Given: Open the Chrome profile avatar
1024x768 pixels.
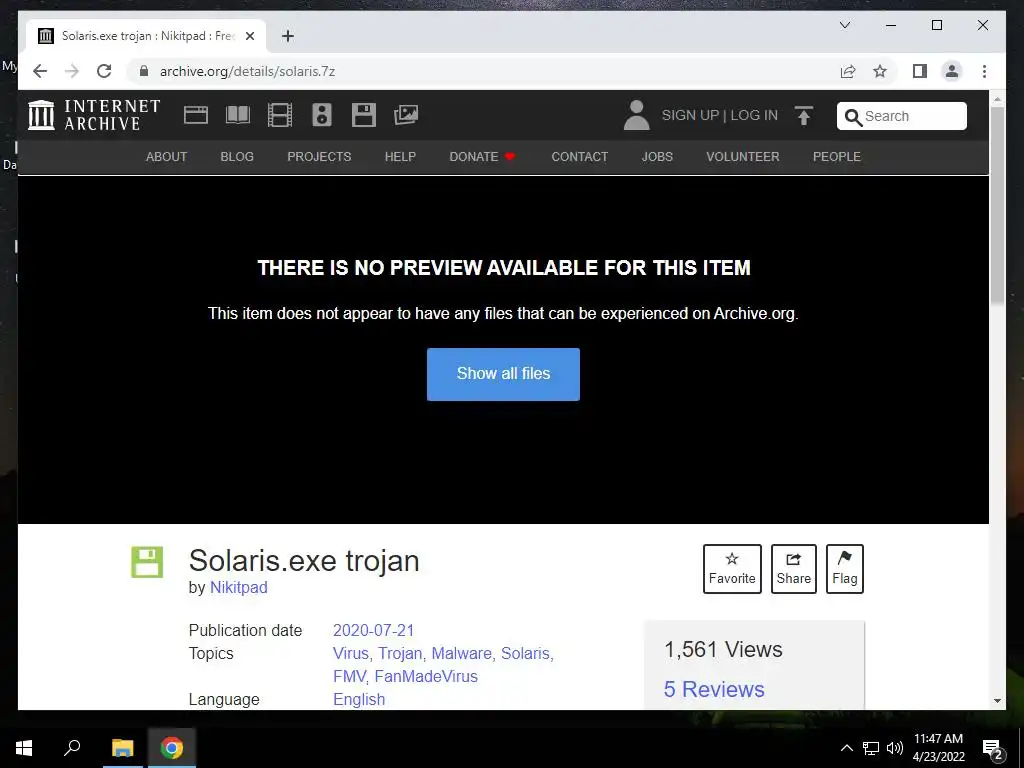Looking at the screenshot, I should click(x=952, y=71).
